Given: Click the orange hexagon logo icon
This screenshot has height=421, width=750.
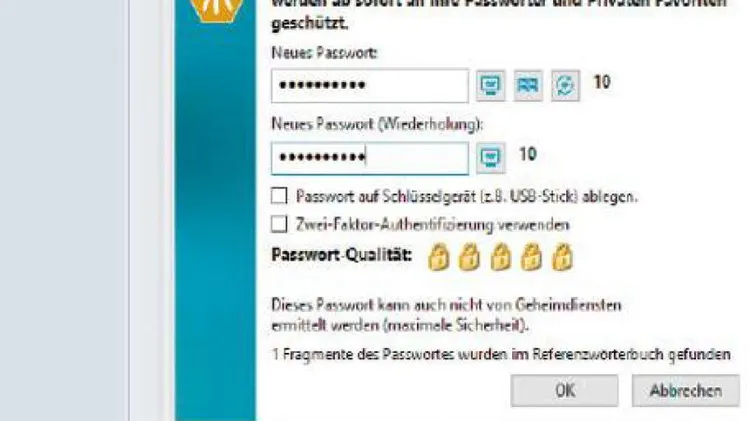Looking at the screenshot, I should pos(216,10).
